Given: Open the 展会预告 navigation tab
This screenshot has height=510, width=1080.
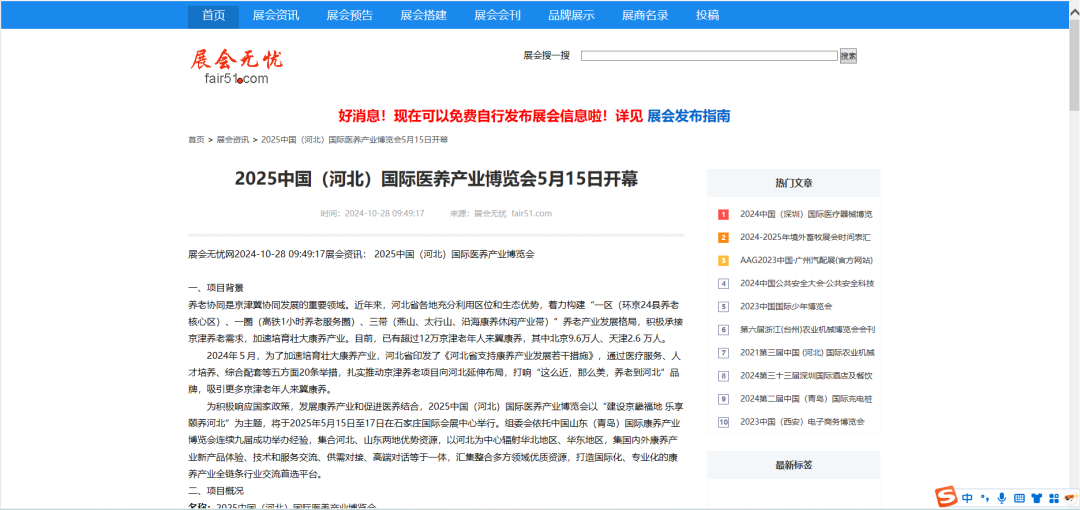Looking at the screenshot, I should 349,15.
